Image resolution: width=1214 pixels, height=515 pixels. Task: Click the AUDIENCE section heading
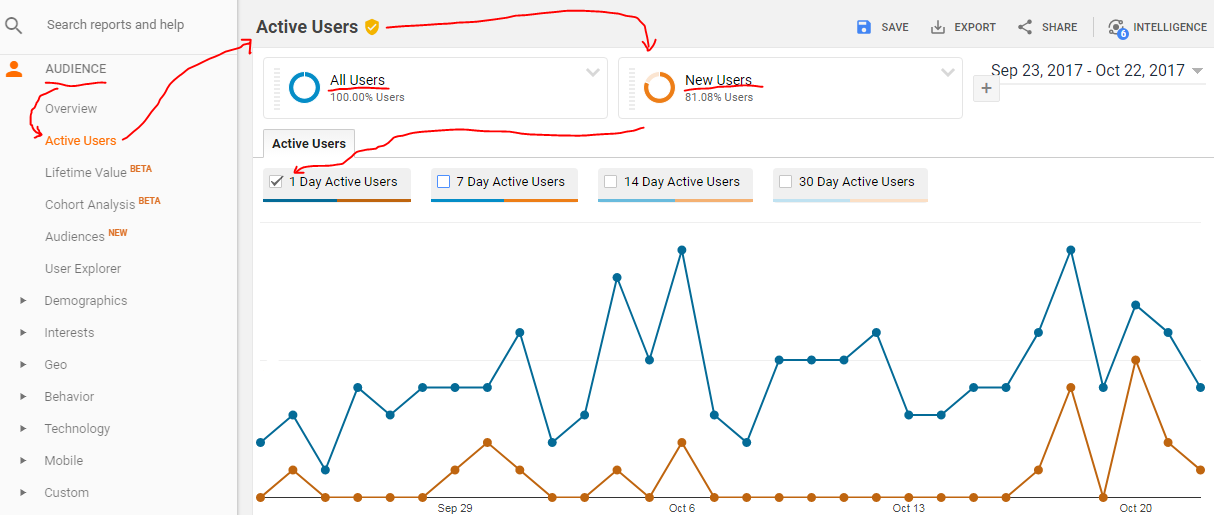click(x=75, y=69)
